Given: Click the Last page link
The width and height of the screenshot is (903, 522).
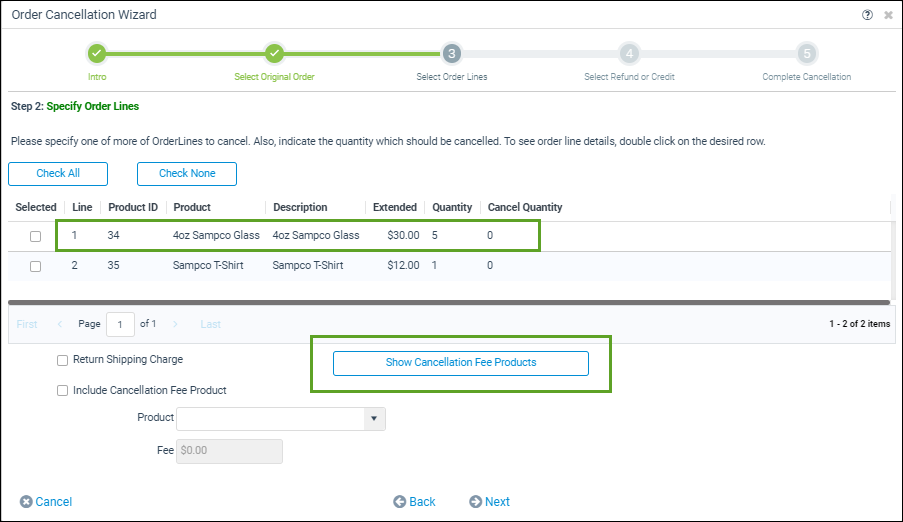Looking at the screenshot, I should (x=210, y=324).
